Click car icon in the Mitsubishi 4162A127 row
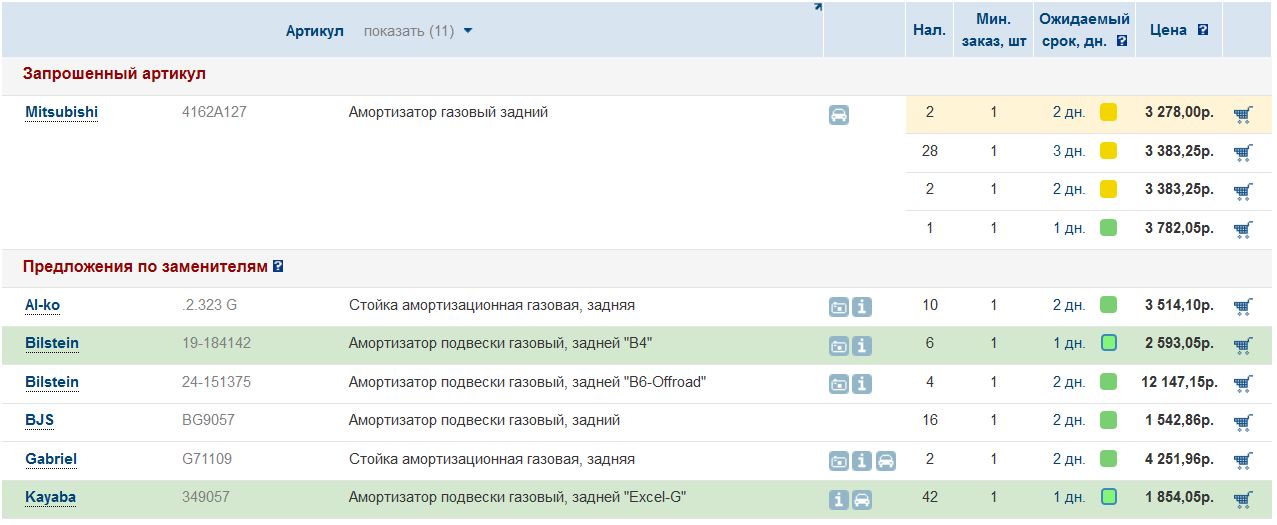The image size is (1277, 525). pos(839,115)
